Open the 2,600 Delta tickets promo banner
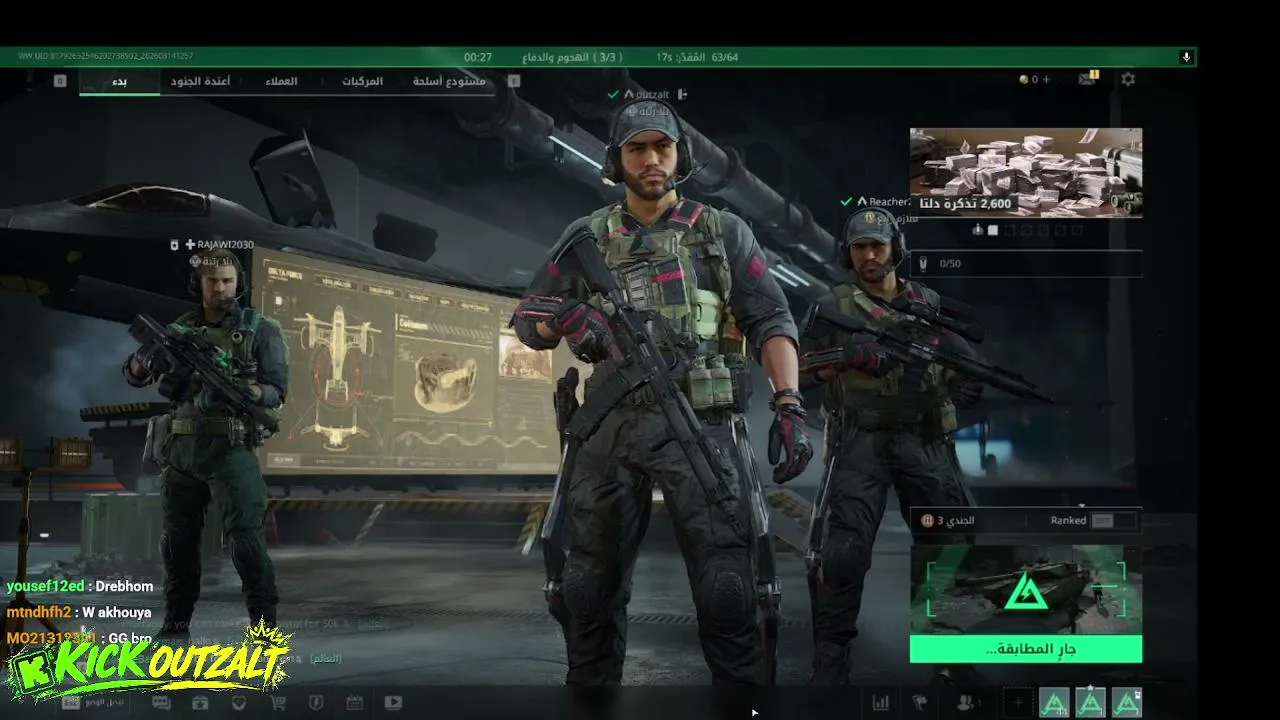 coord(1026,172)
